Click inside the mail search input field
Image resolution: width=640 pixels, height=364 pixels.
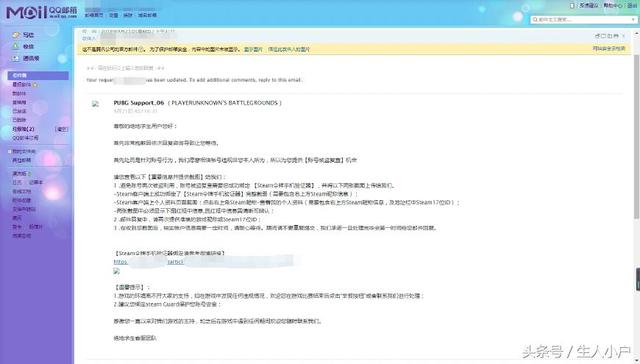click(x=584, y=20)
